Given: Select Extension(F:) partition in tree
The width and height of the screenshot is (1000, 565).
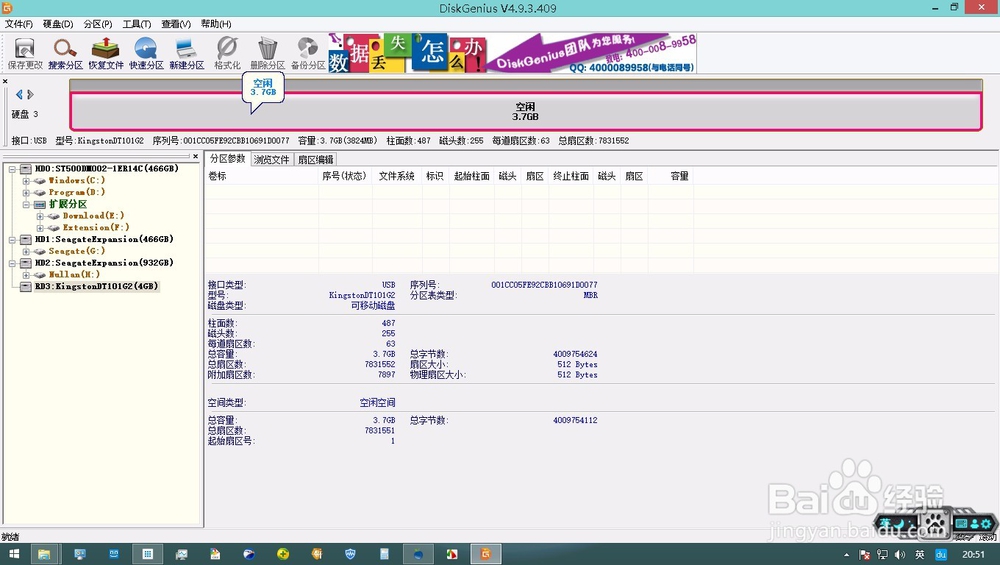Looking at the screenshot, I should tap(96, 227).
